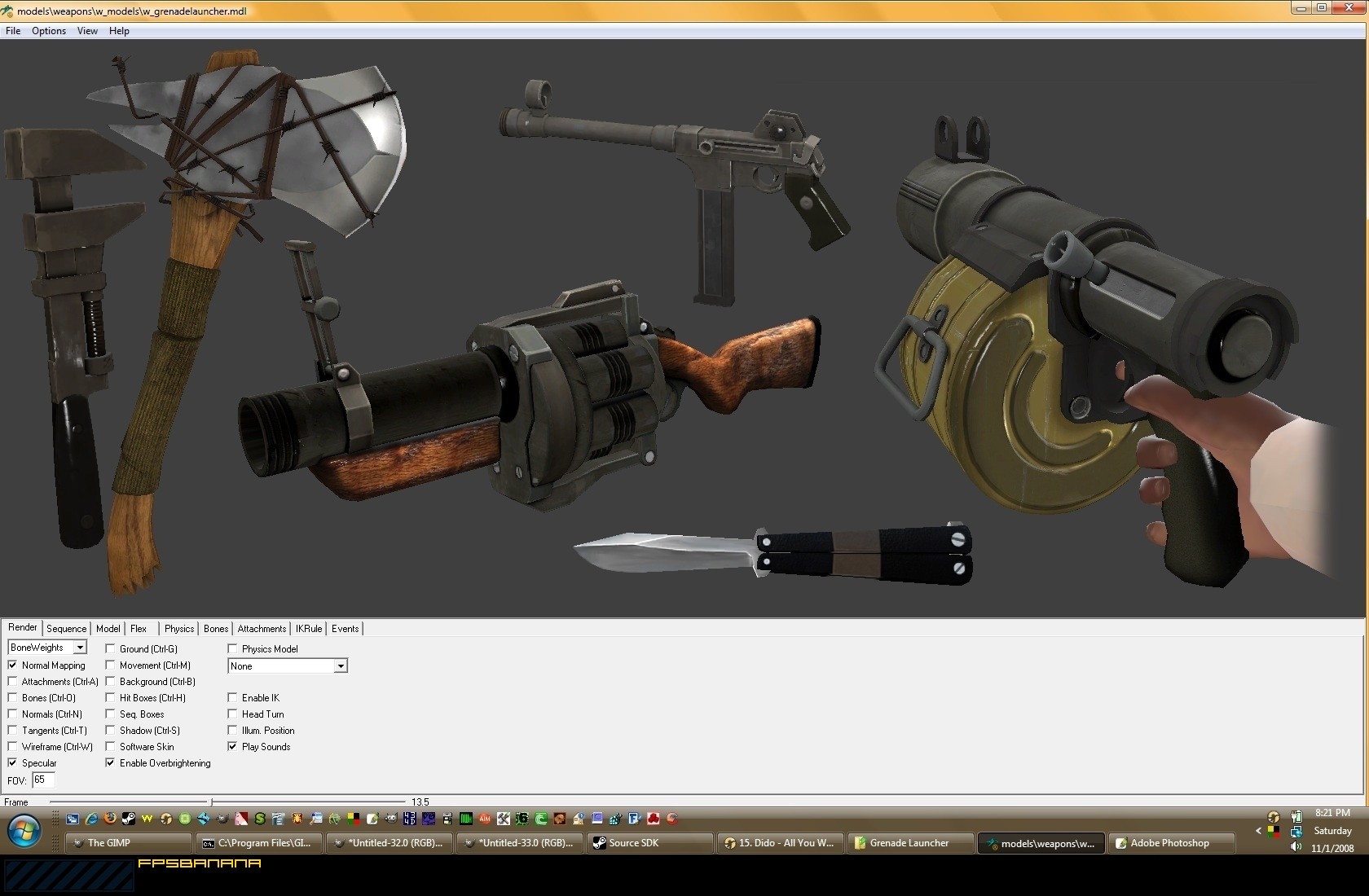
Task: Click the red flower quick launch icon
Action: (x=653, y=819)
